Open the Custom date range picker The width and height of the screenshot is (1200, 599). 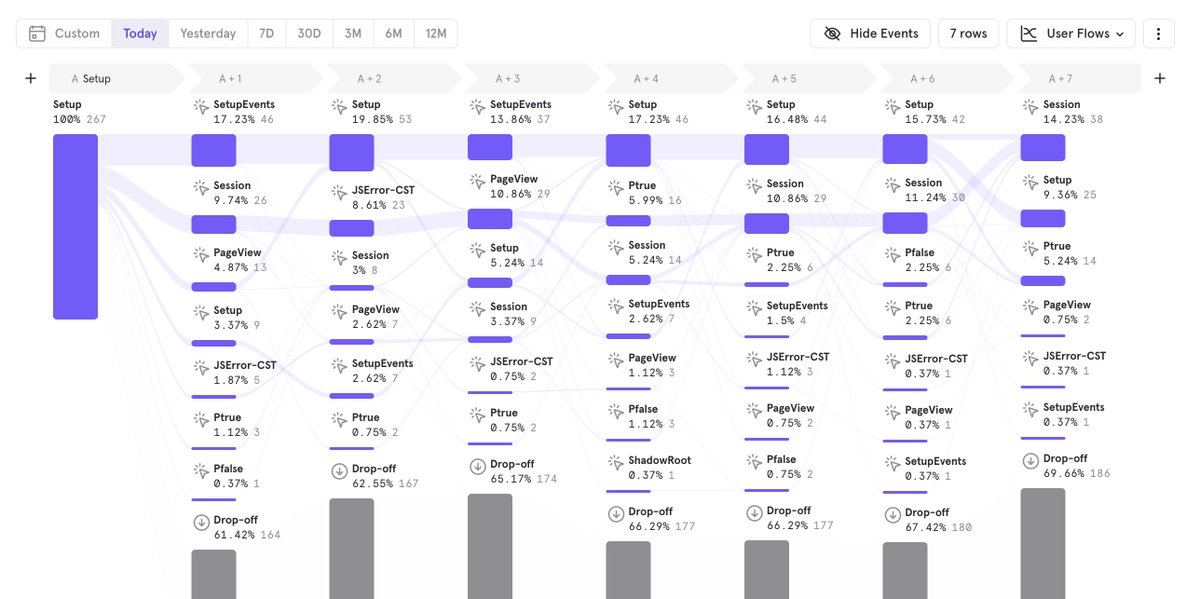pos(64,33)
